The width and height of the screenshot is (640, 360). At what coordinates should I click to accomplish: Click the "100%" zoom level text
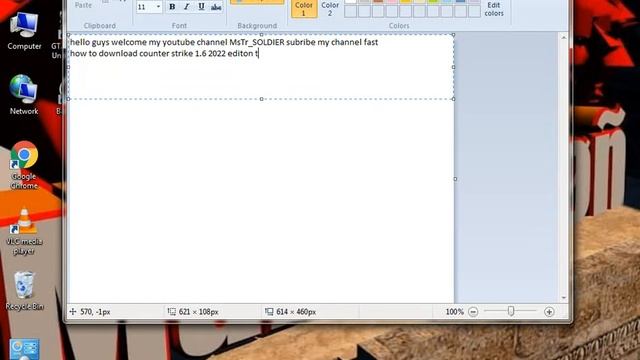[455, 312]
